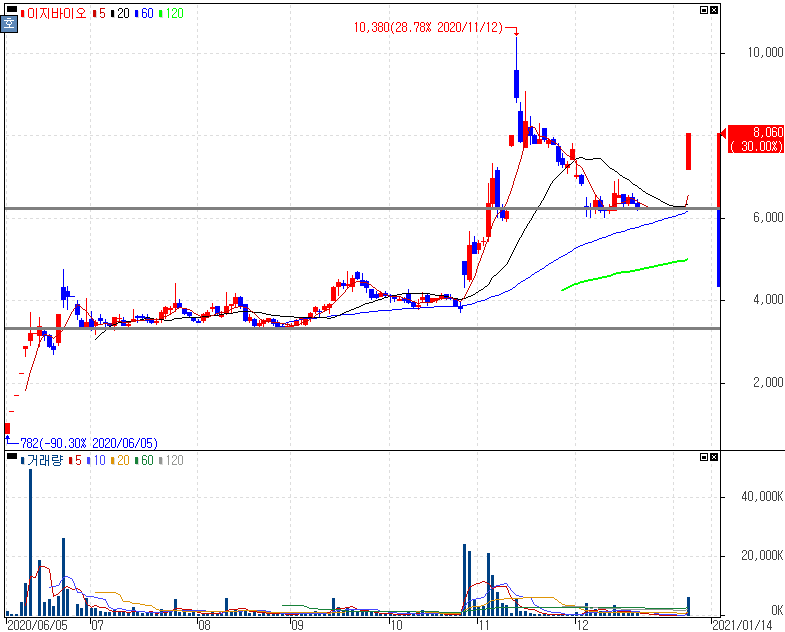Click the tallest volume bar in June
The image size is (785, 632).
(x=31, y=542)
